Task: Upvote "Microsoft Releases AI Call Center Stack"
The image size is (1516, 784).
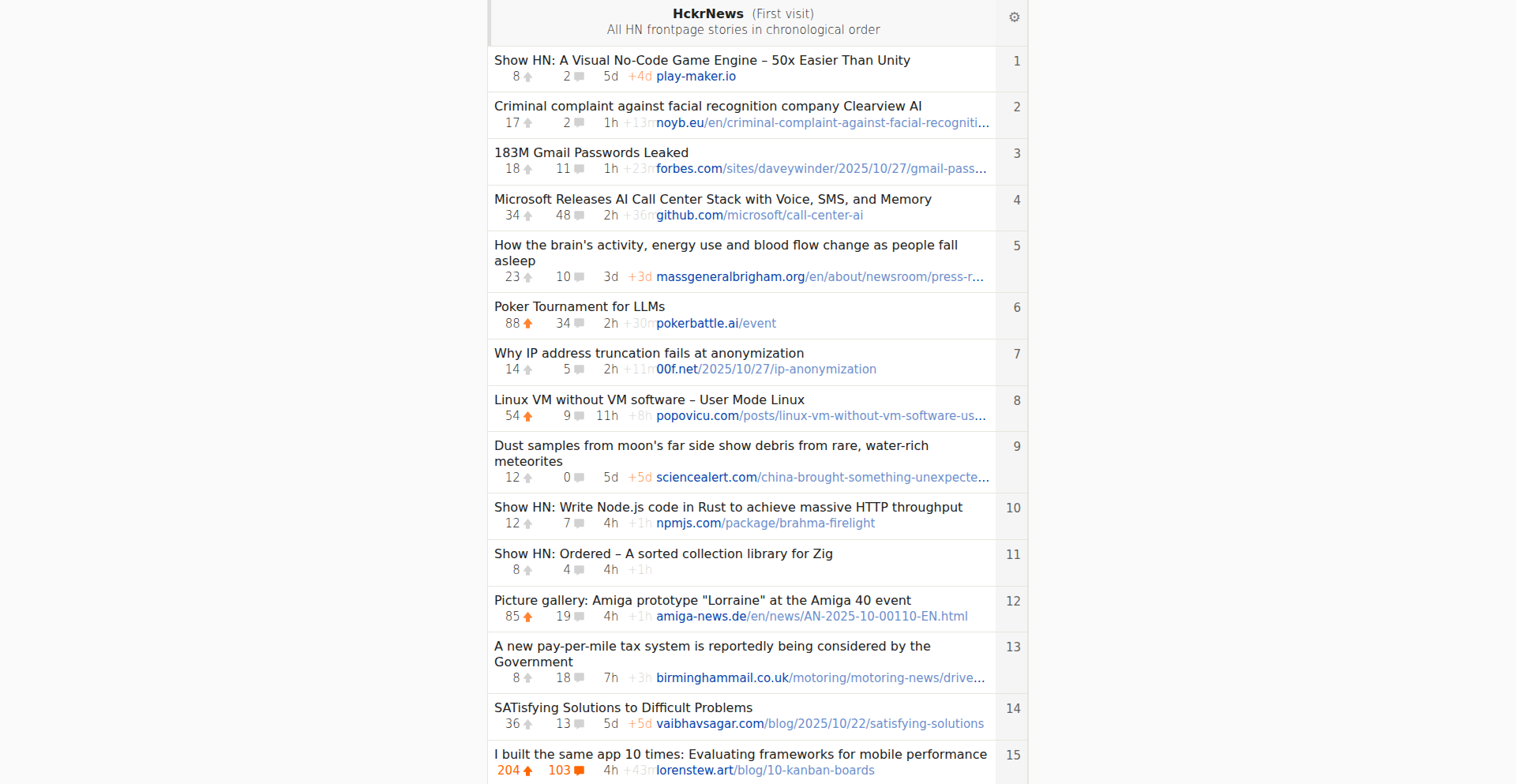Action: pos(527,215)
